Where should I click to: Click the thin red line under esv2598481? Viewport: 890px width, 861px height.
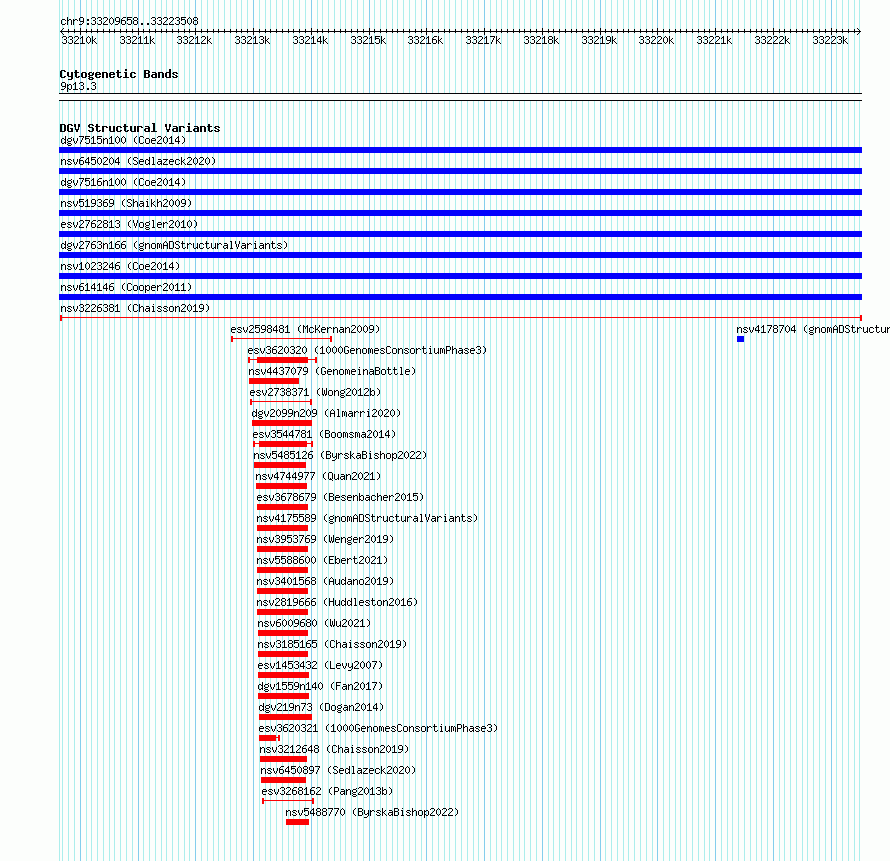(x=282, y=339)
